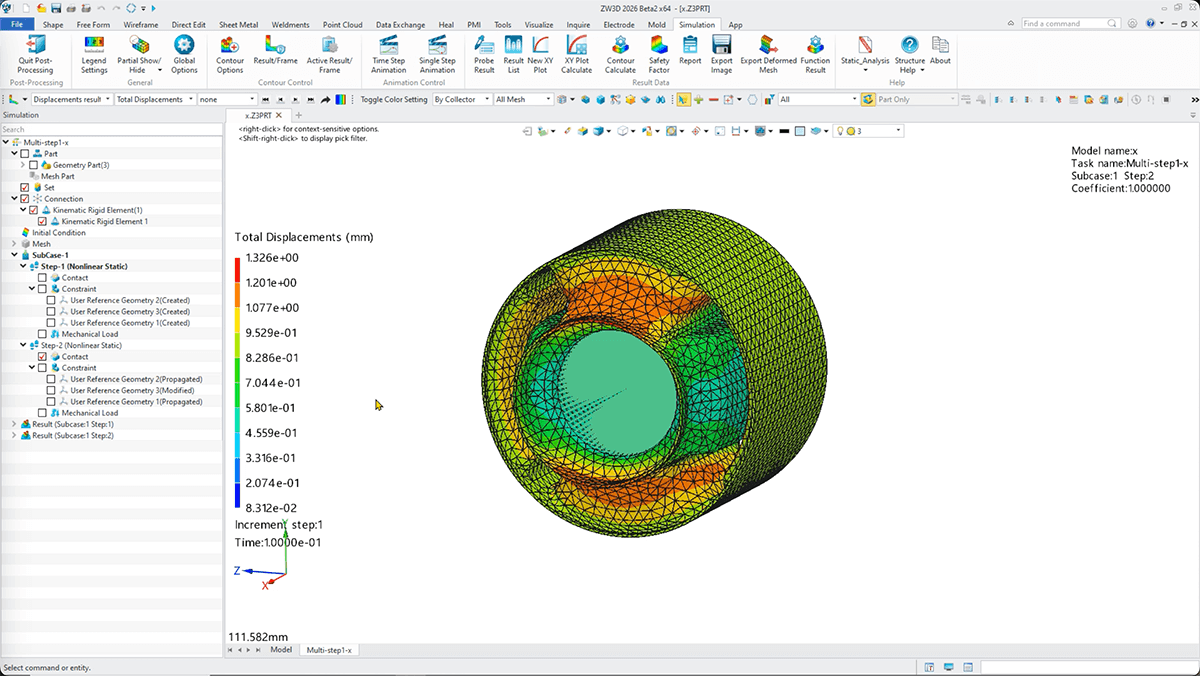Switch to the Model bottom tab
The image size is (1200, 676).
[281, 650]
